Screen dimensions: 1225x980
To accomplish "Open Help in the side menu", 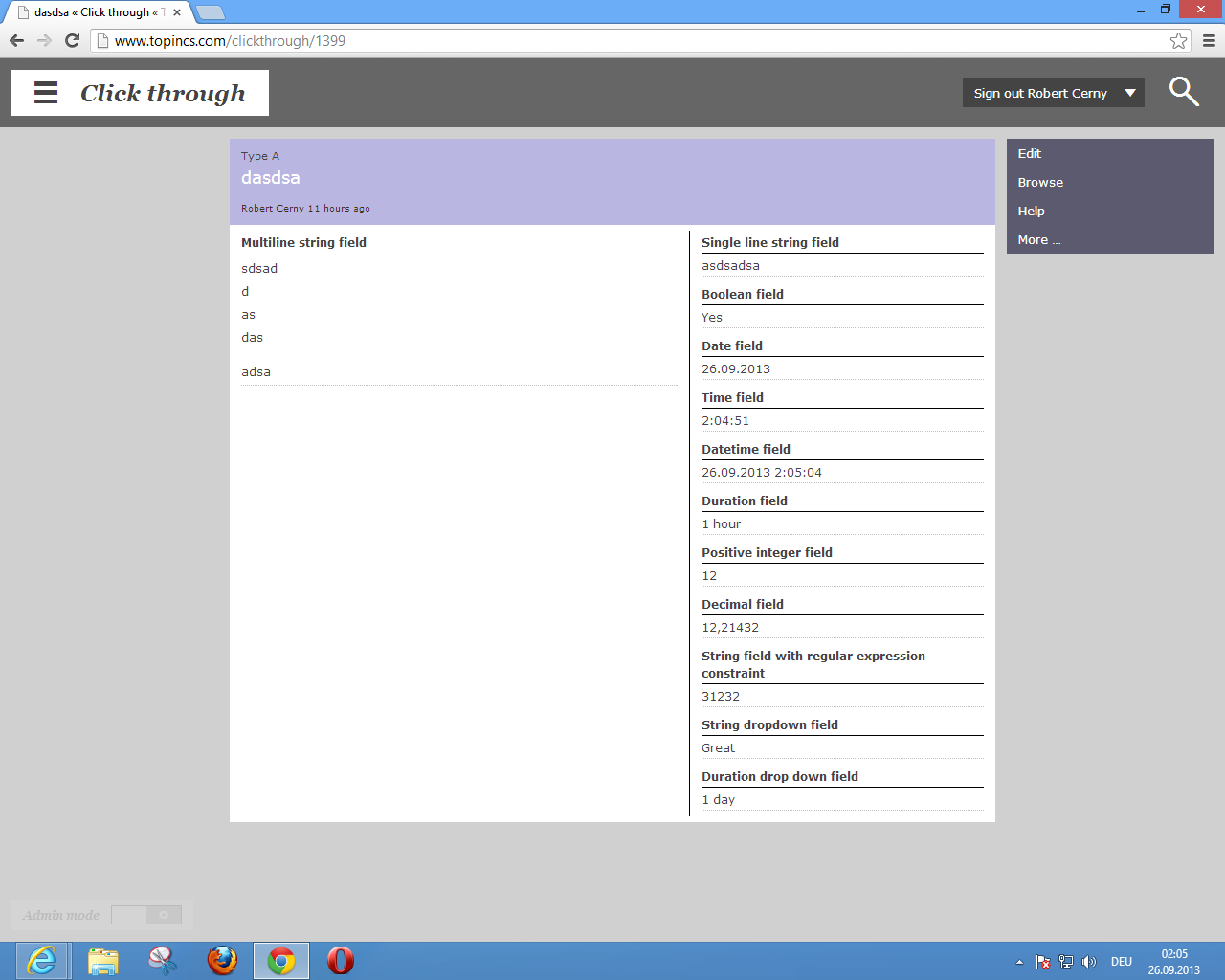I will 1032,212.
